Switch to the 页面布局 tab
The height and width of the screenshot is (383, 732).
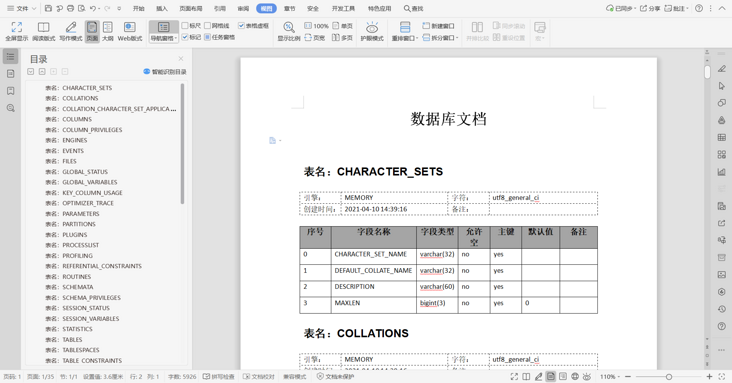191,8
